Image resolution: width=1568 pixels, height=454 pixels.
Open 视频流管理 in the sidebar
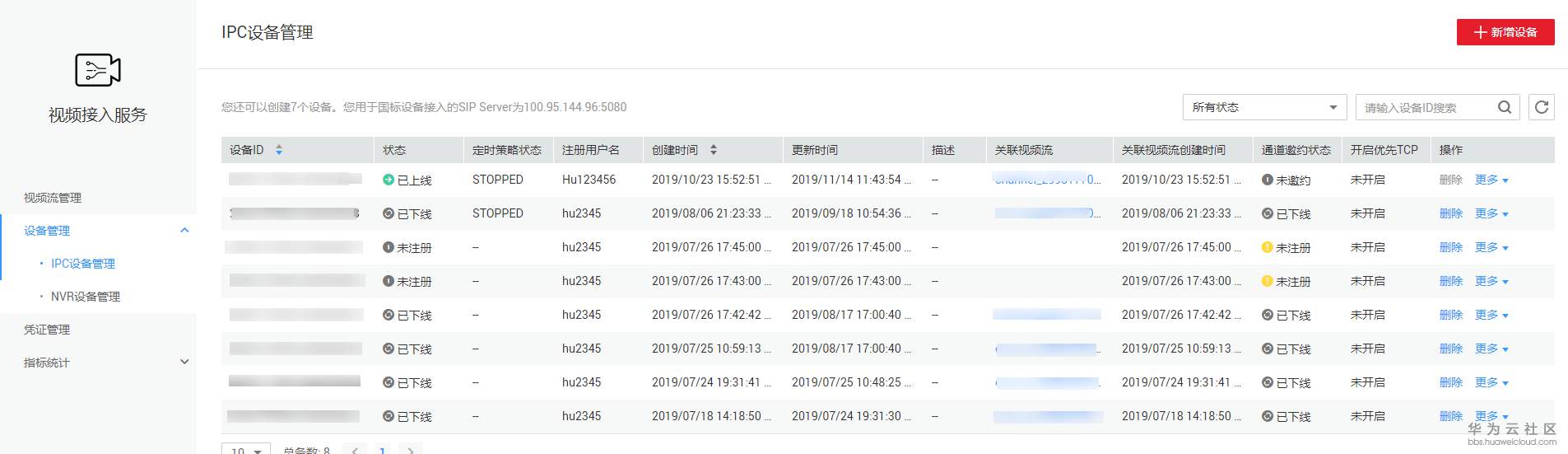(x=53, y=198)
